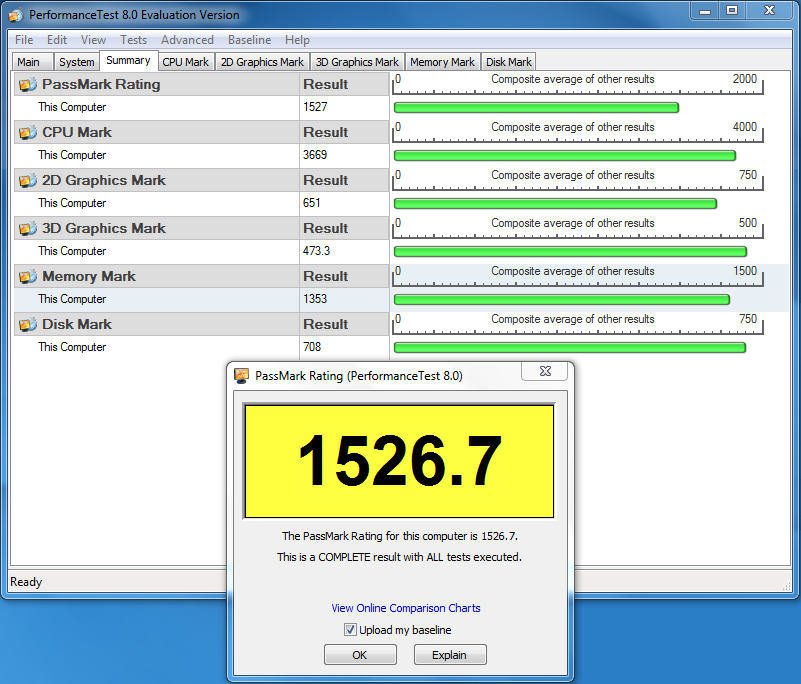Switch to the System tab

[77, 62]
